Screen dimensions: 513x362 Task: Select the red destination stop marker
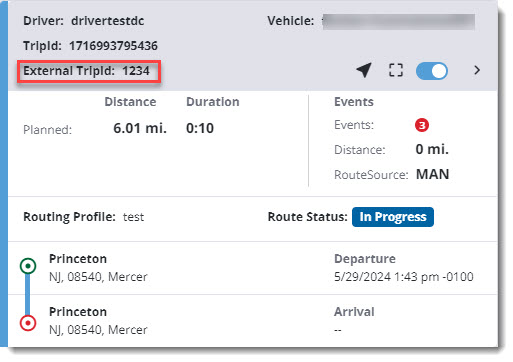pos(28,323)
